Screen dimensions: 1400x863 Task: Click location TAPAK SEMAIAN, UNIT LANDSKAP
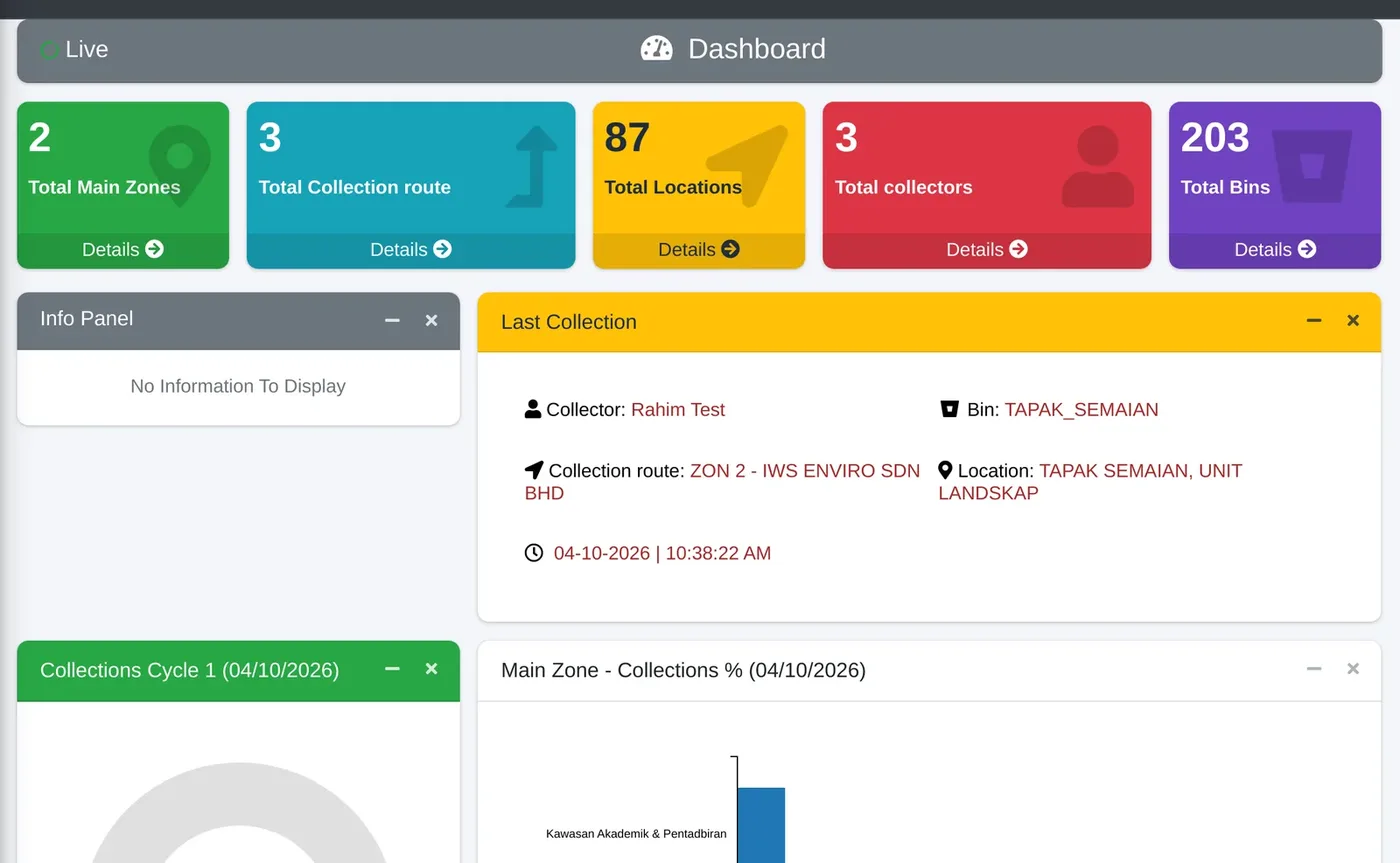click(1090, 482)
